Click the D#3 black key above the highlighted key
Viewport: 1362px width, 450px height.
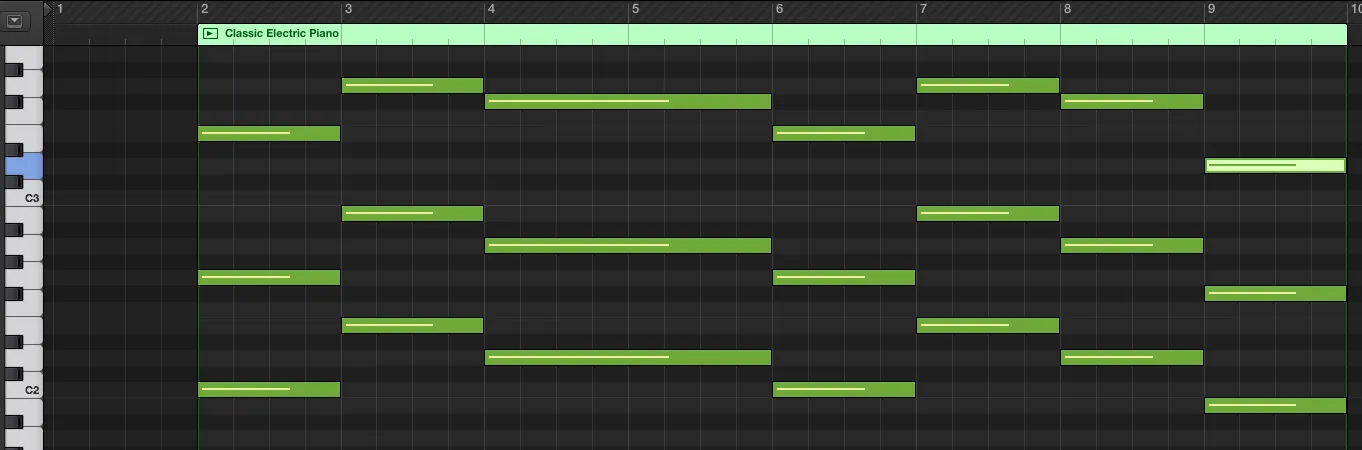[x=14, y=150]
